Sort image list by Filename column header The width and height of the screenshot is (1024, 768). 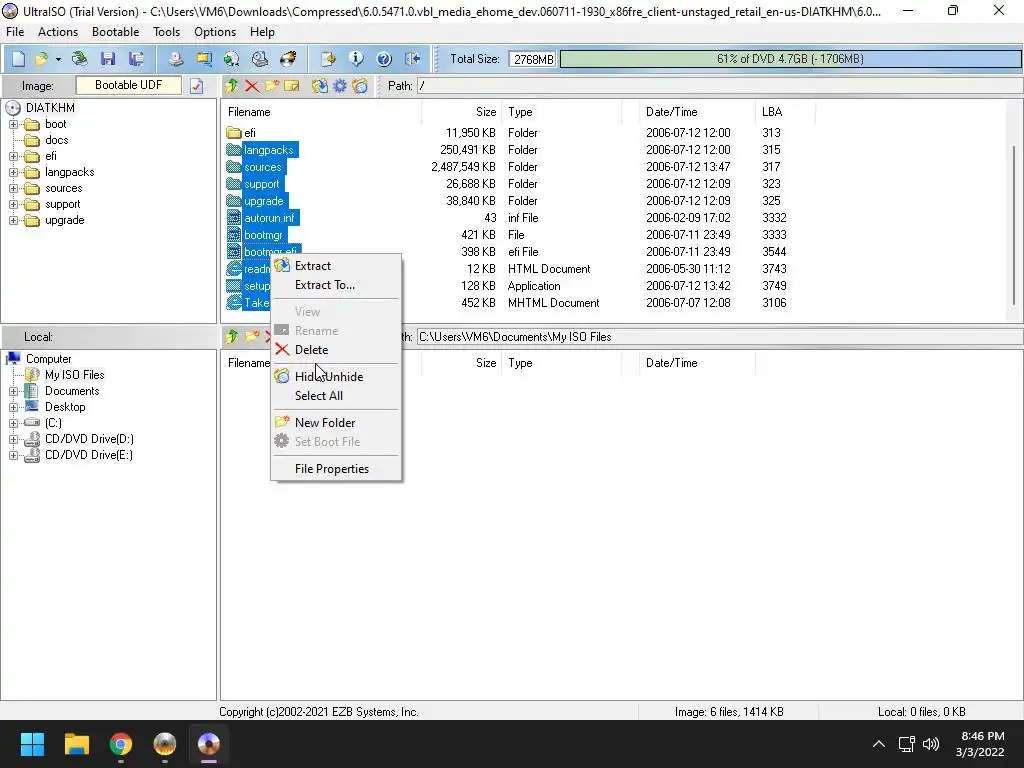click(321, 112)
